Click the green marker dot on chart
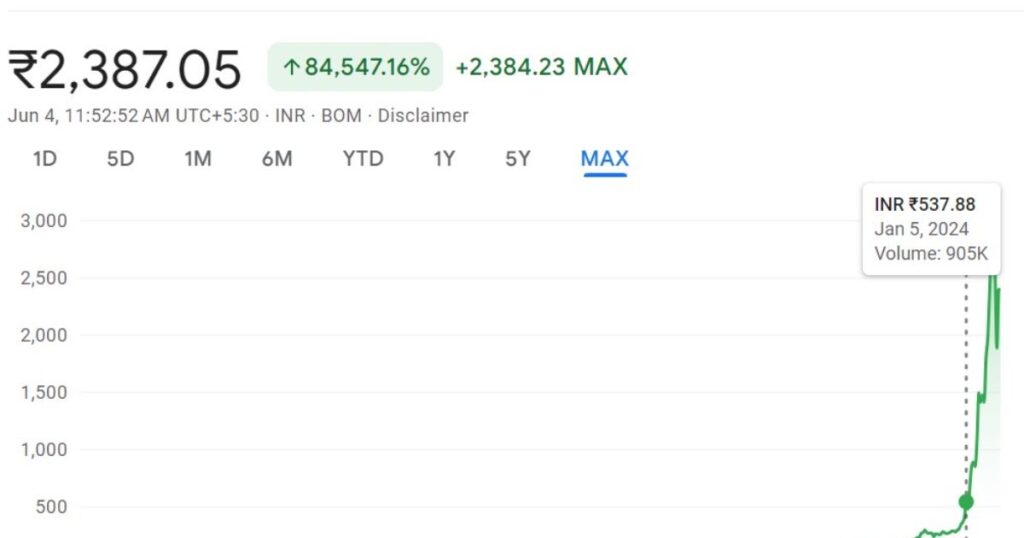The height and width of the screenshot is (538, 1024). pyautogui.click(x=965, y=502)
